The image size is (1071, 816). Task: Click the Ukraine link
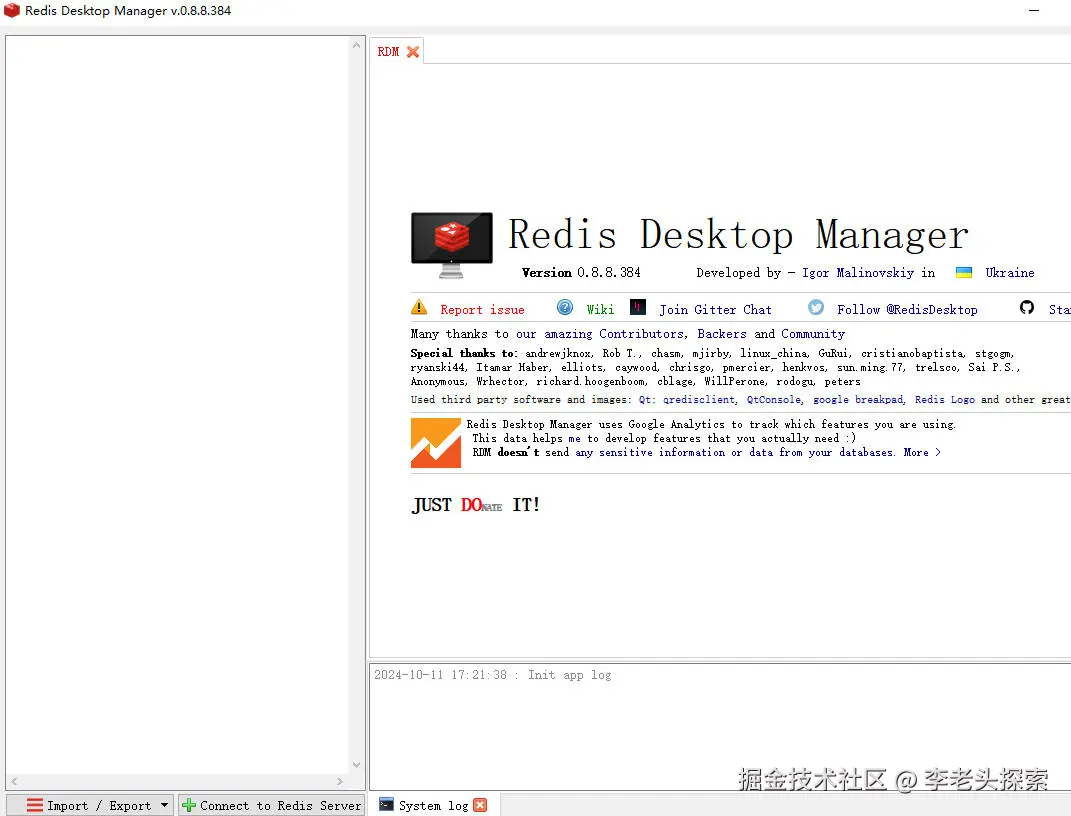1010,272
